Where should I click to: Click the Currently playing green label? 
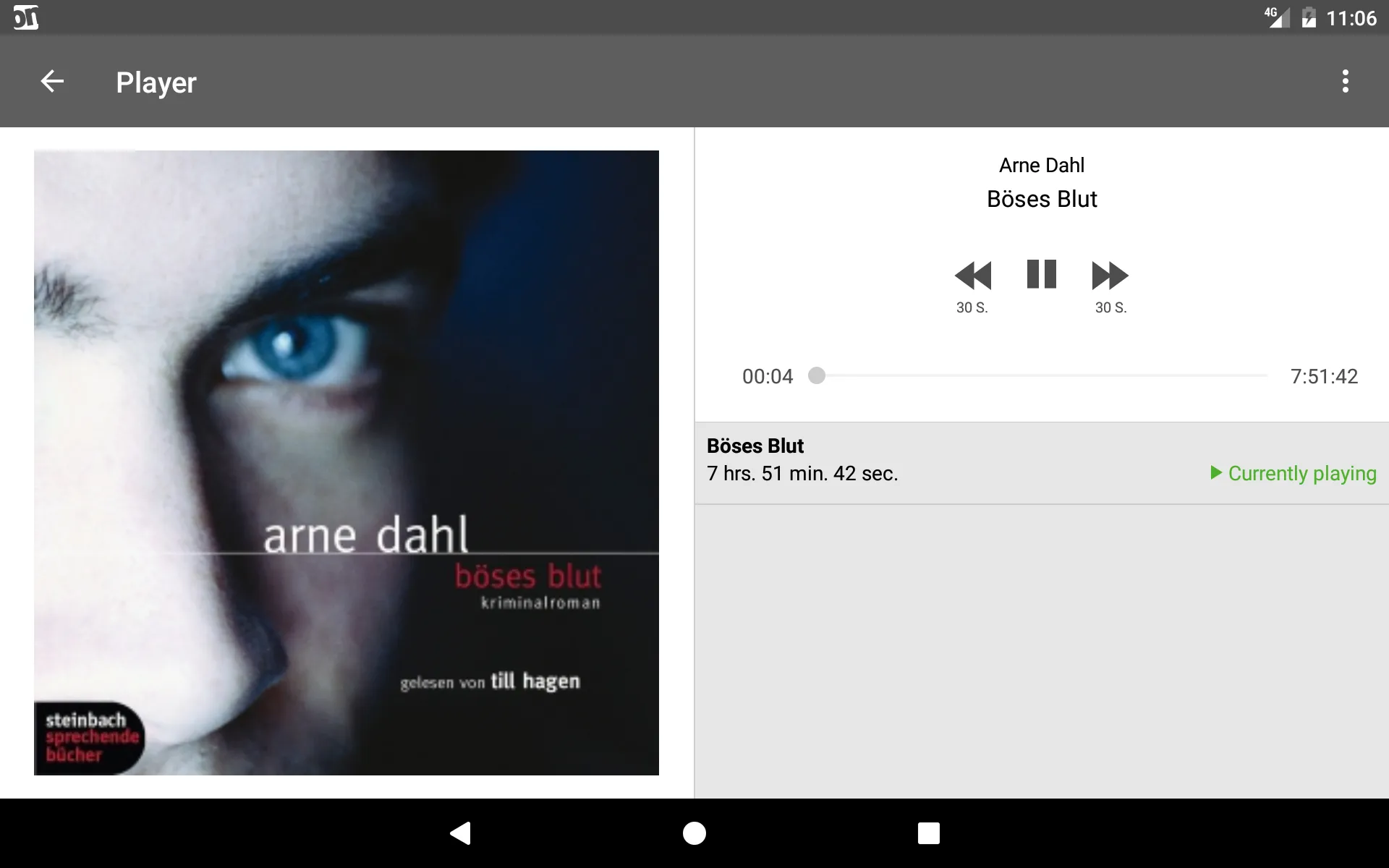pyautogui.click(x=1294, y=472)
